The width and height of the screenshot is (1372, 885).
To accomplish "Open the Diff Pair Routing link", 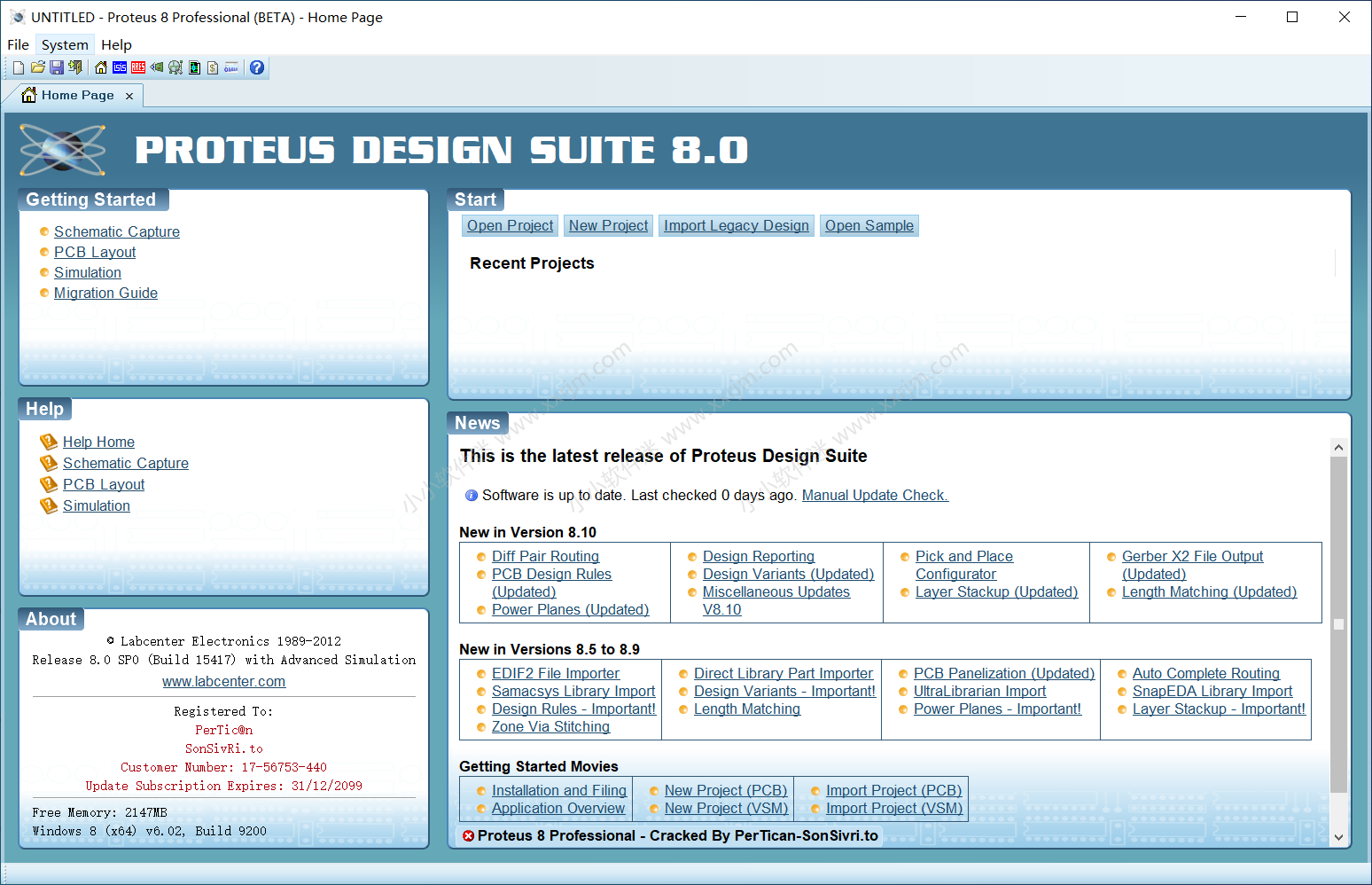I will pyautogui.click(x=545, y=556).
